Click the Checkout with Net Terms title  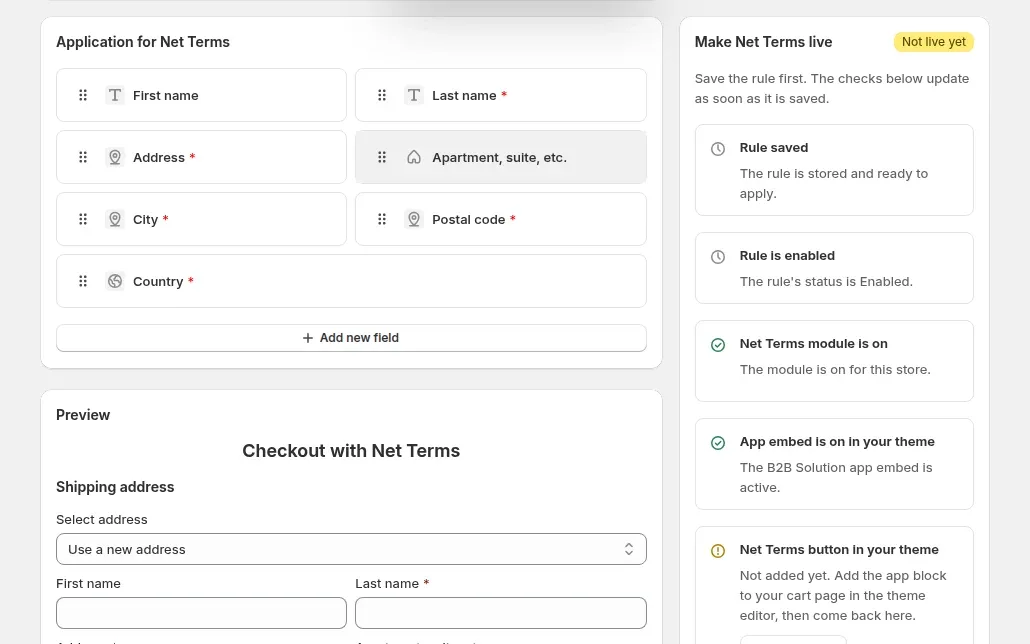351,451
